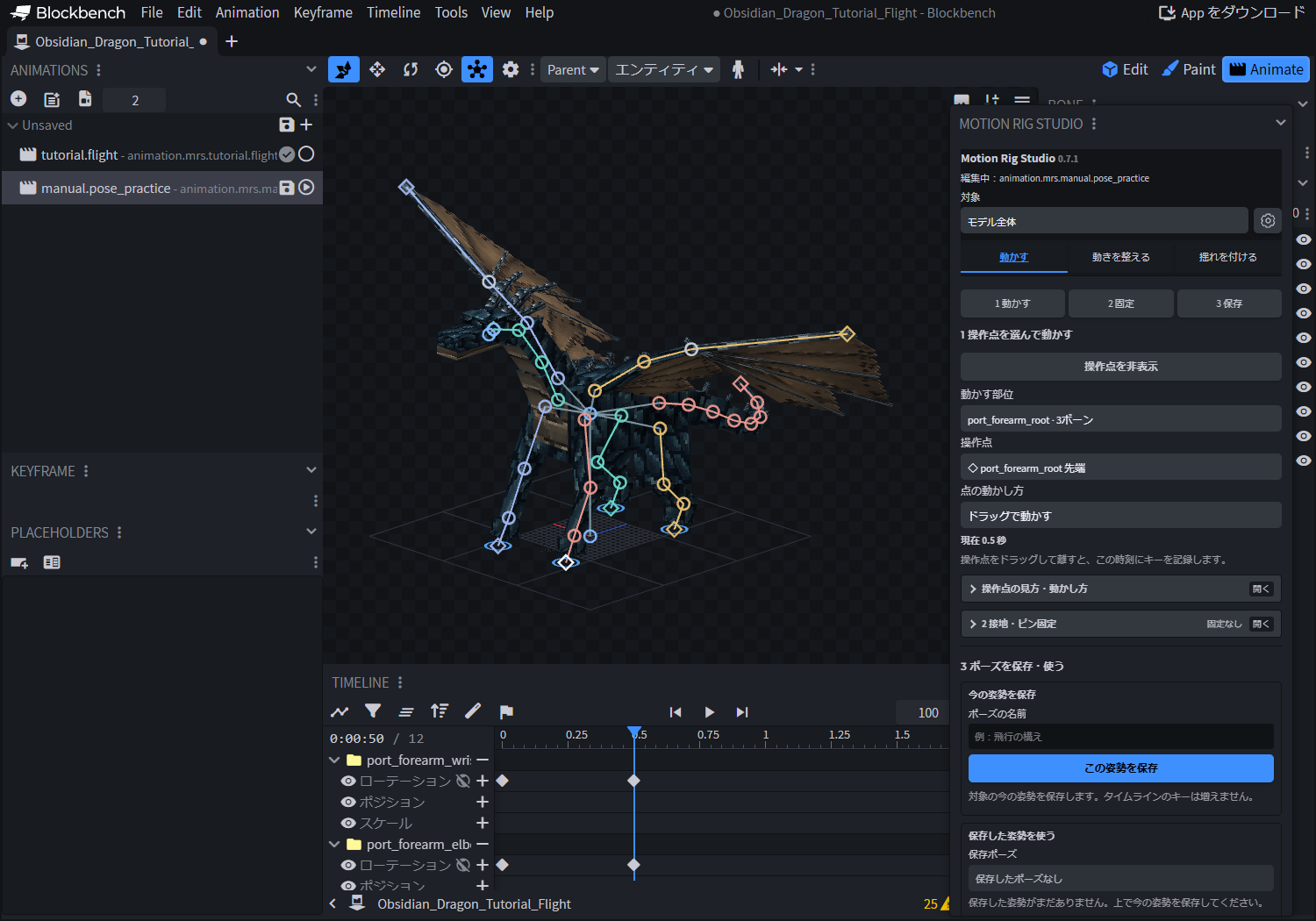The image size is (1316, 921).
Task: Select the Rotate tool in the toolbar
Action: [411, 69]
